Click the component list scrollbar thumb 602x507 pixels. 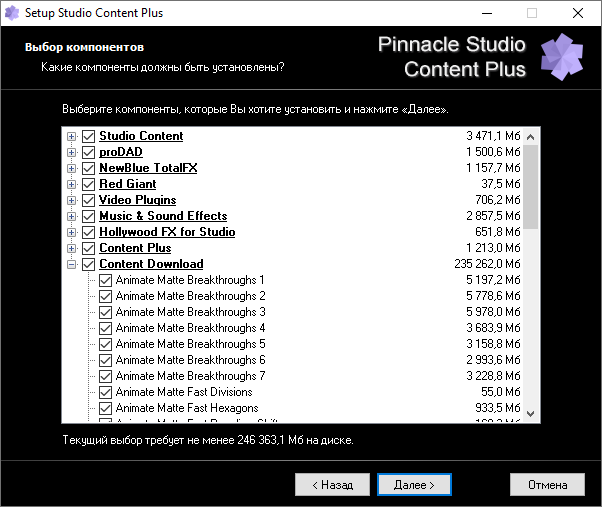(531, 187)
